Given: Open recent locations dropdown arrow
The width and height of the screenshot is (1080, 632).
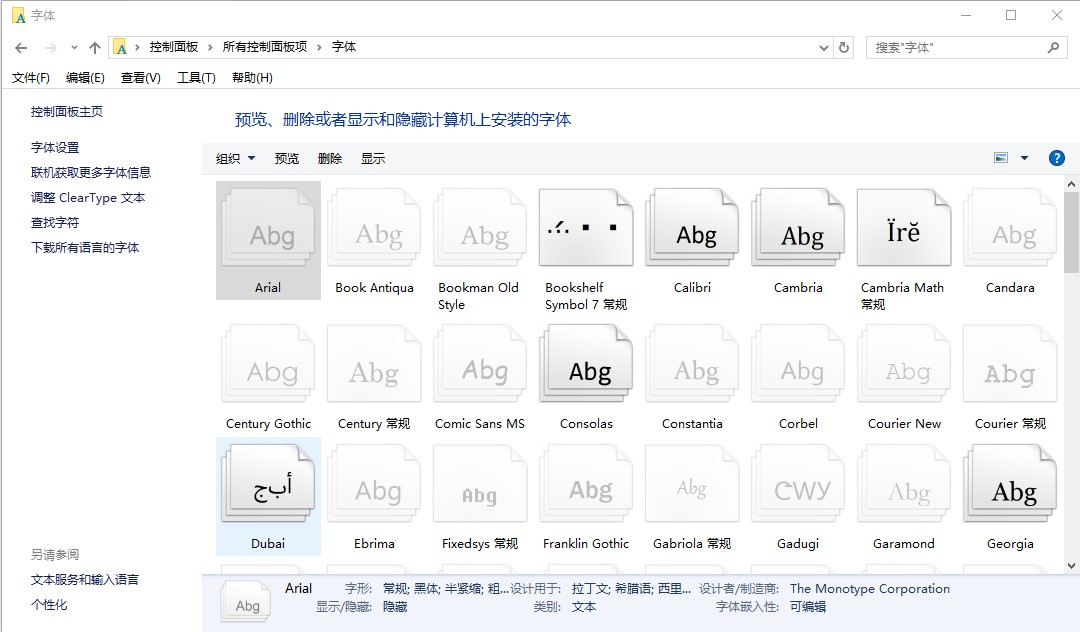Looking at the screenshot, I should pyautogui.click(x=74, y=48).
